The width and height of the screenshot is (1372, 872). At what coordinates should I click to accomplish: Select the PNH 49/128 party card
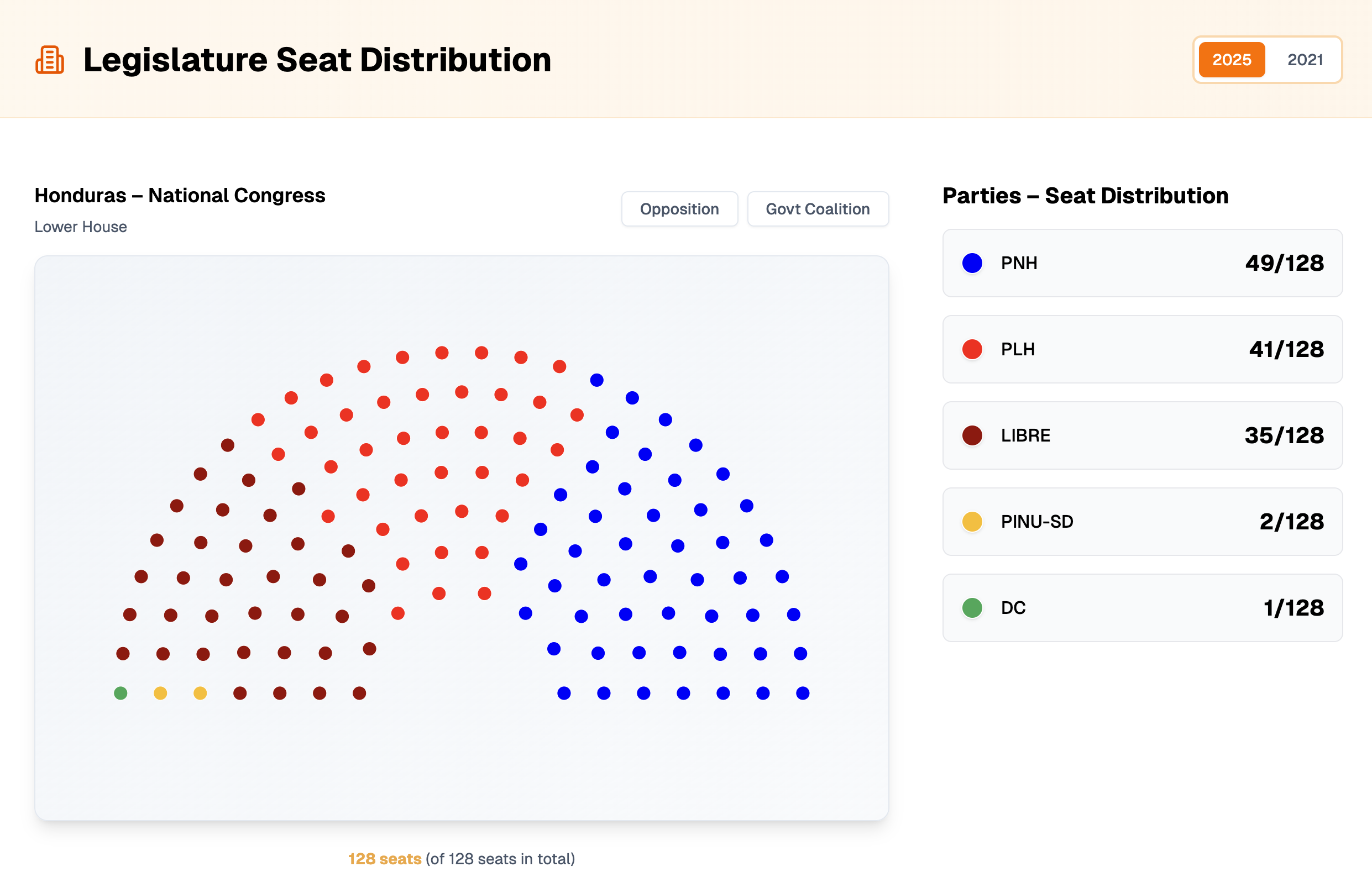click(1142, 263)
